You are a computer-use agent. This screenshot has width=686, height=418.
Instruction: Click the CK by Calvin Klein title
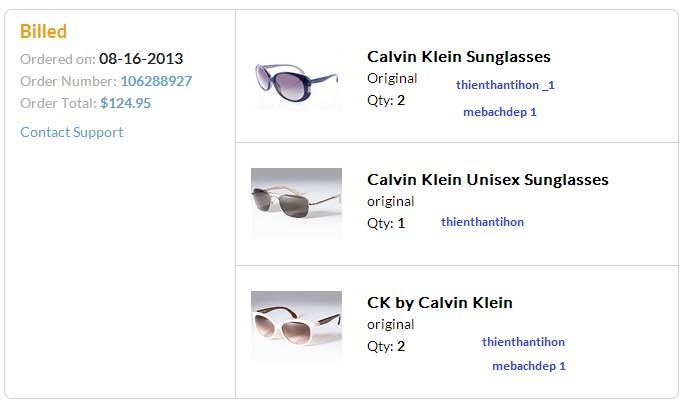[440, 303]
